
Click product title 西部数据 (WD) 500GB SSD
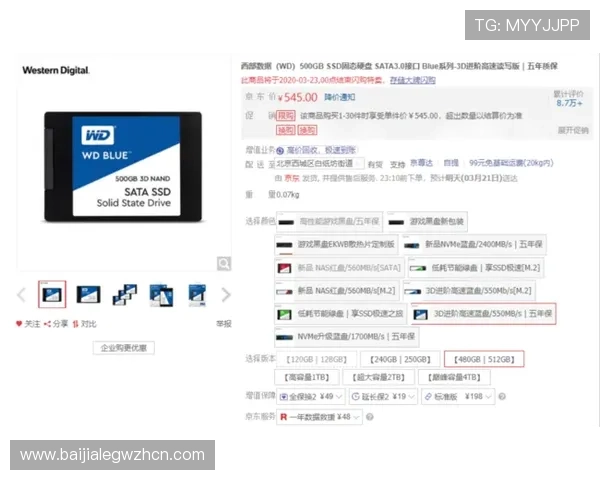(399, 66)
